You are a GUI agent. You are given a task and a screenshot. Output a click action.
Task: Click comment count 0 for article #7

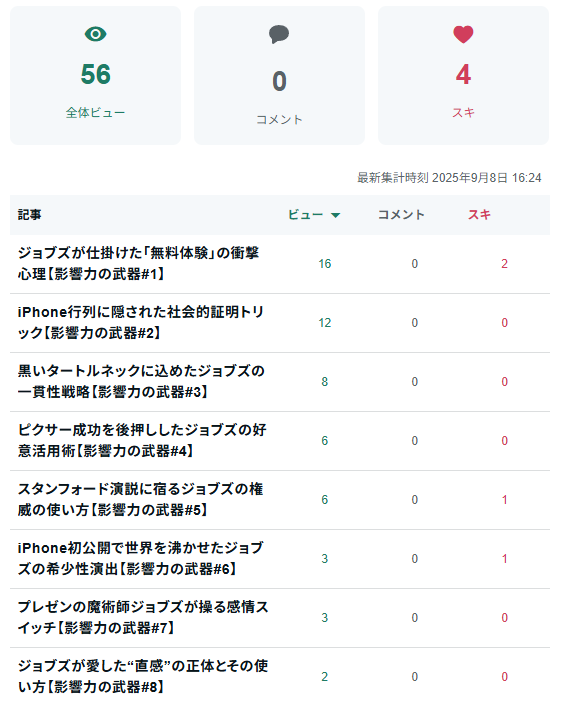415,618
